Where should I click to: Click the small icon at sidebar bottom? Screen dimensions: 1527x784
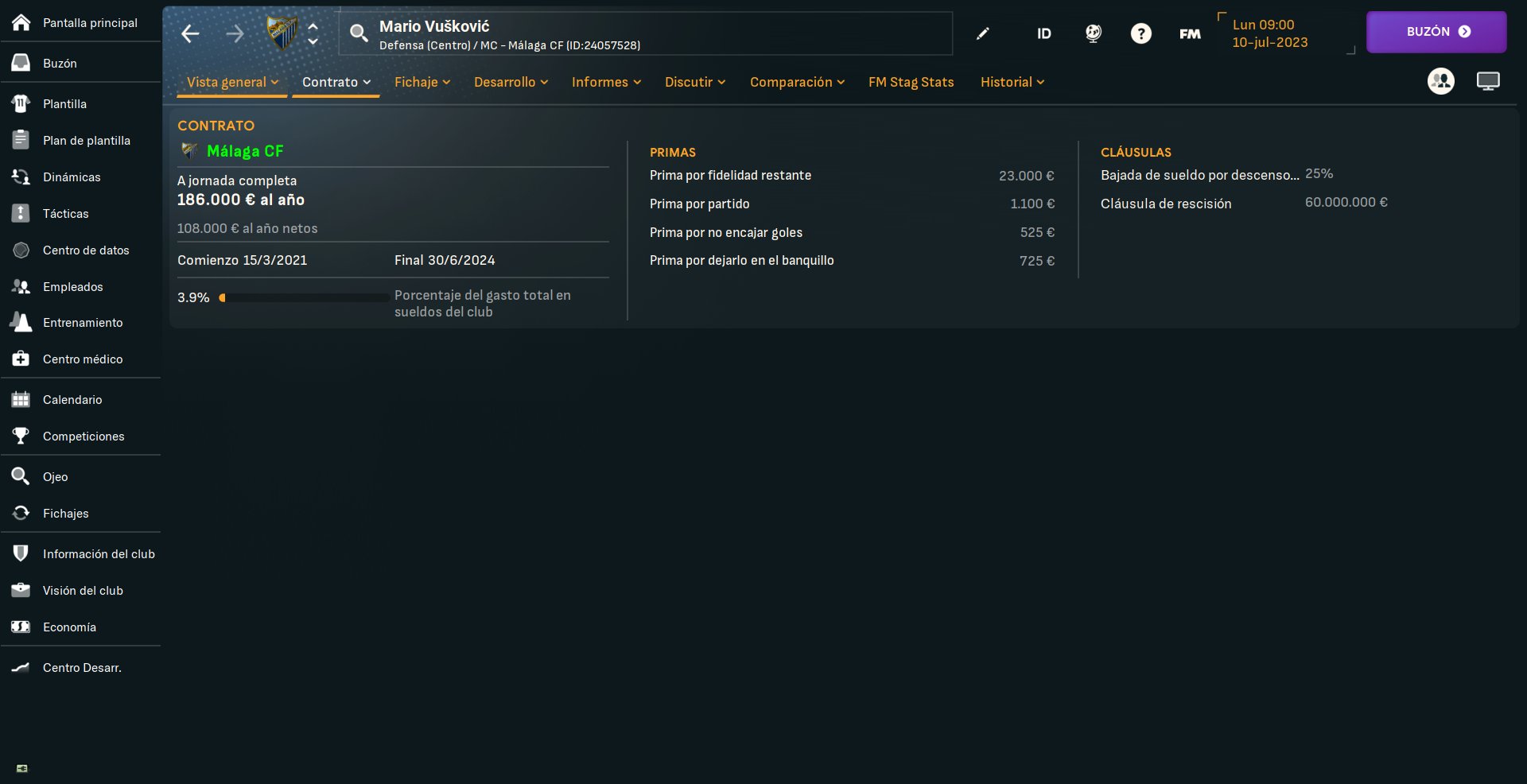pos(22,768)
